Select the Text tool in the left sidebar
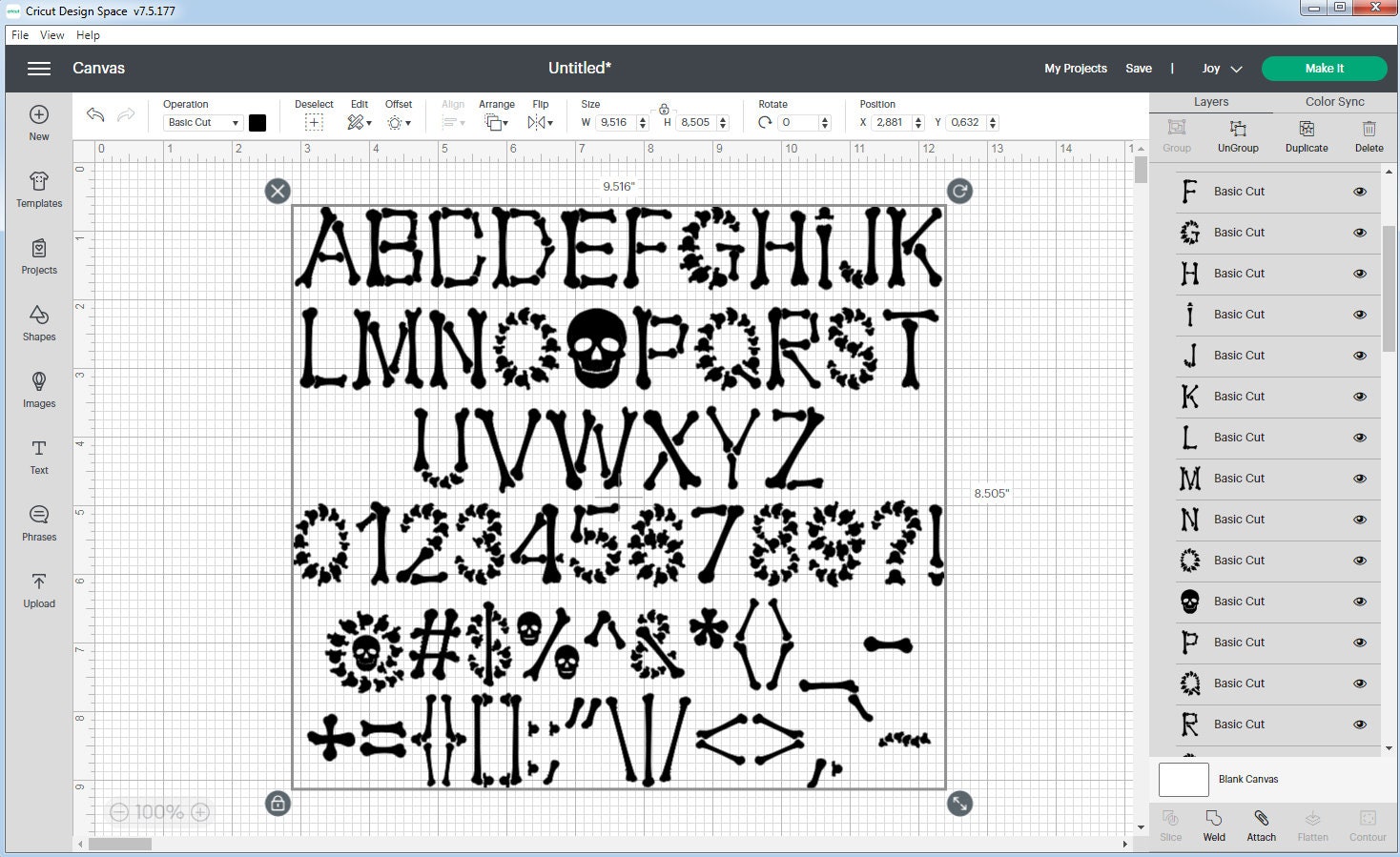 (x=38, y=458)
